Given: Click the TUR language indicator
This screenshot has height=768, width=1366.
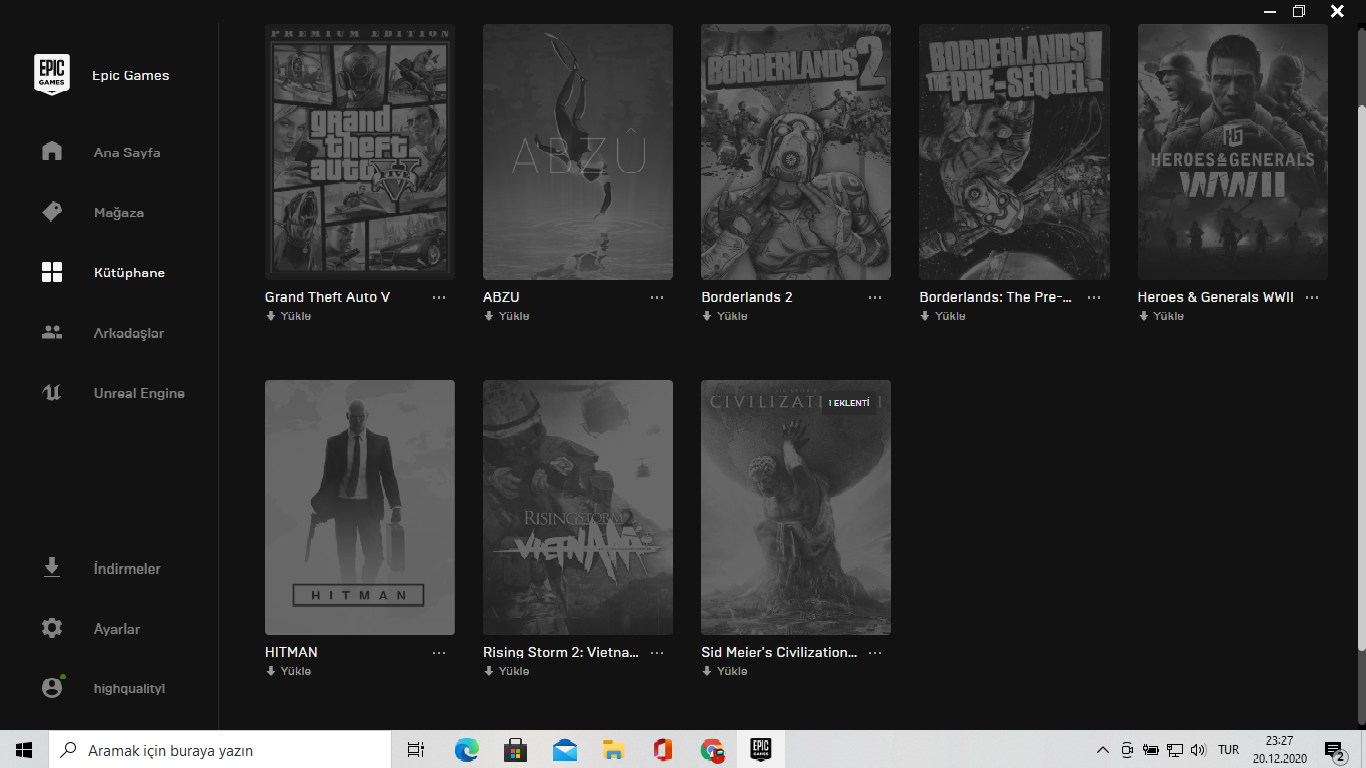Looking at the screenshot, I should [x=1229, y=750].
